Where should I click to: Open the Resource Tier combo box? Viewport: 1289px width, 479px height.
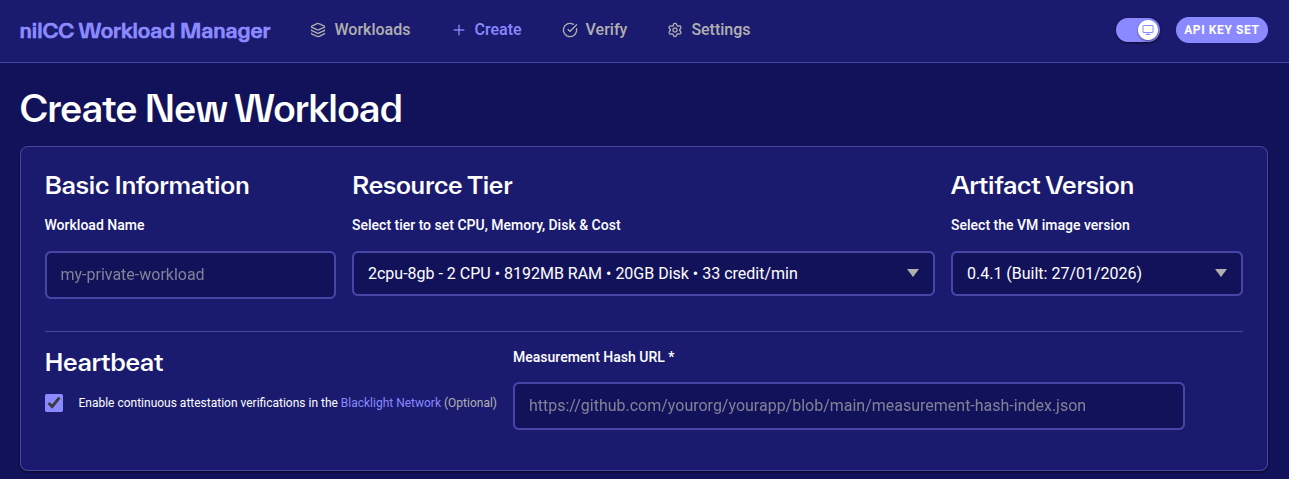(630, 274)
